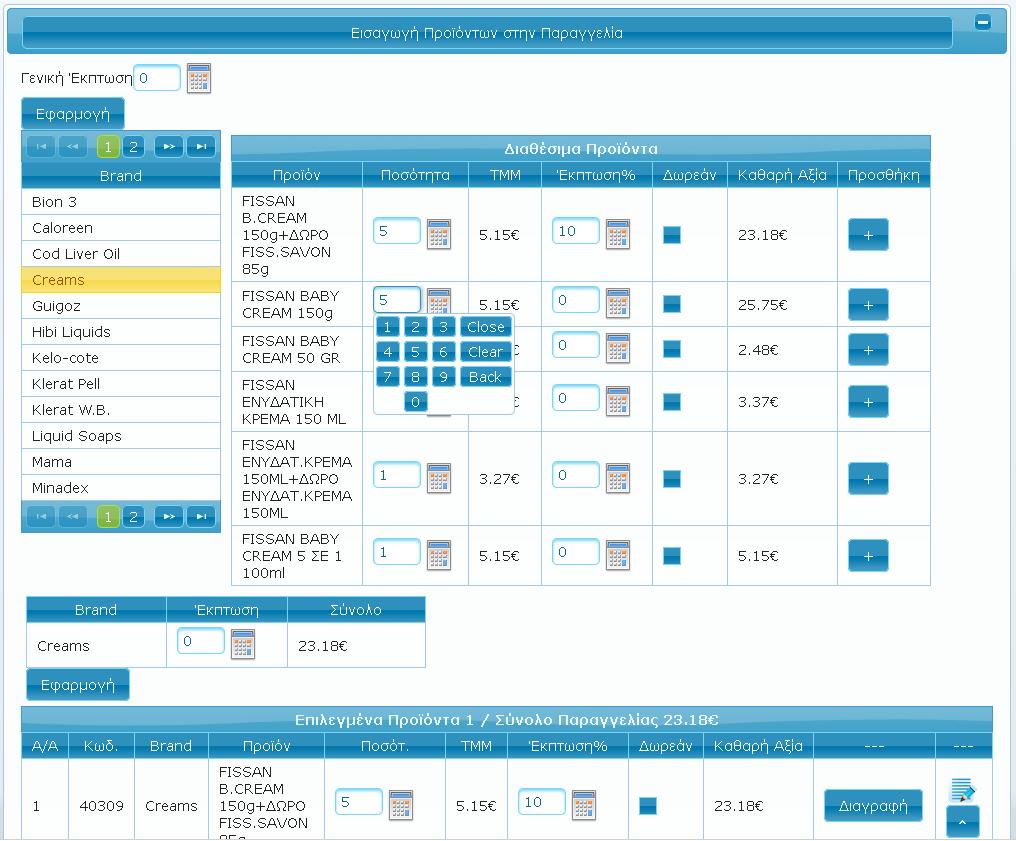This screenshot has width=1016, height=841.
Task: Go to next page, pager above Brand list
Action: point(168,147)
